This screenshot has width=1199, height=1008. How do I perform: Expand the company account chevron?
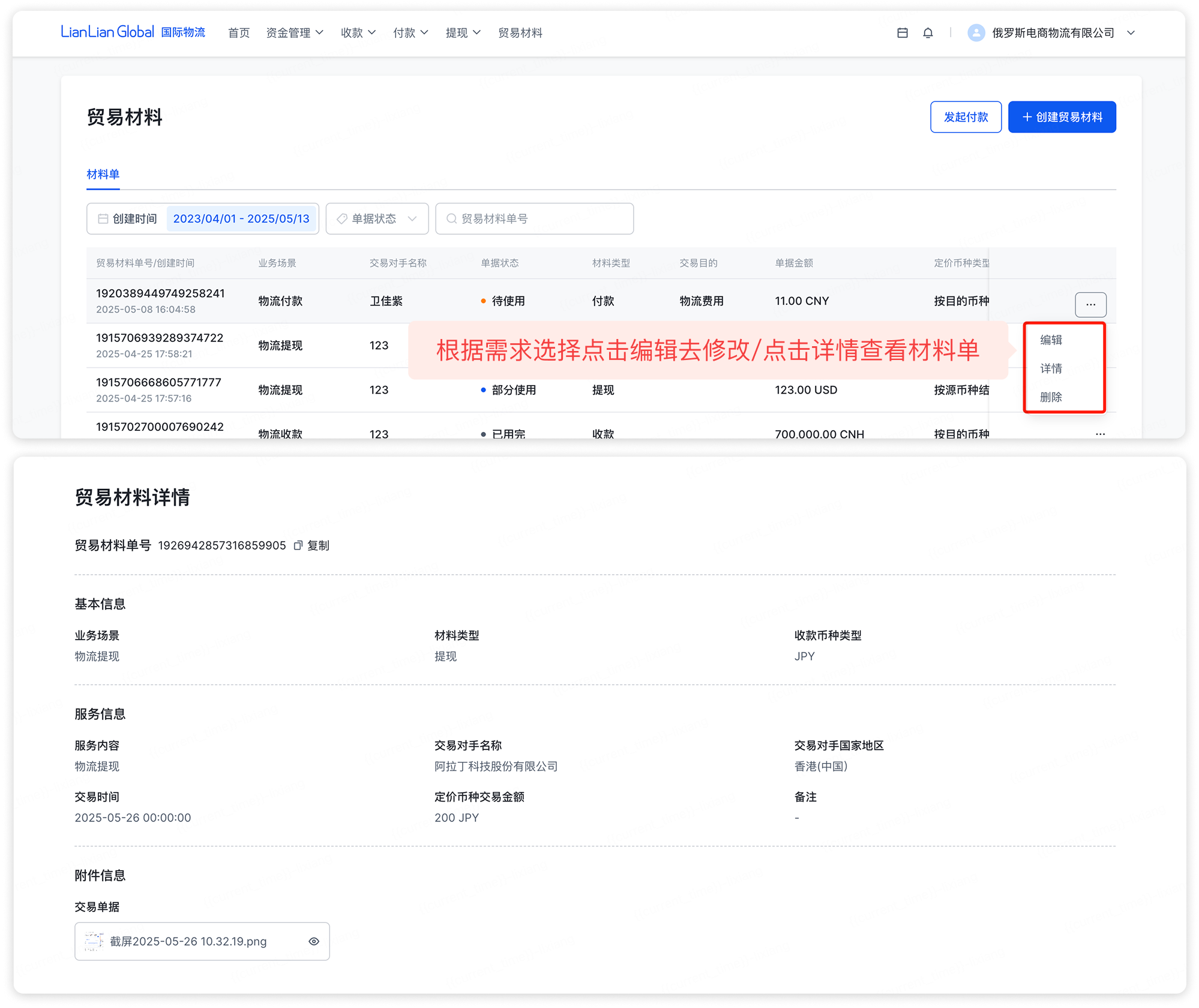[1131, 33]
